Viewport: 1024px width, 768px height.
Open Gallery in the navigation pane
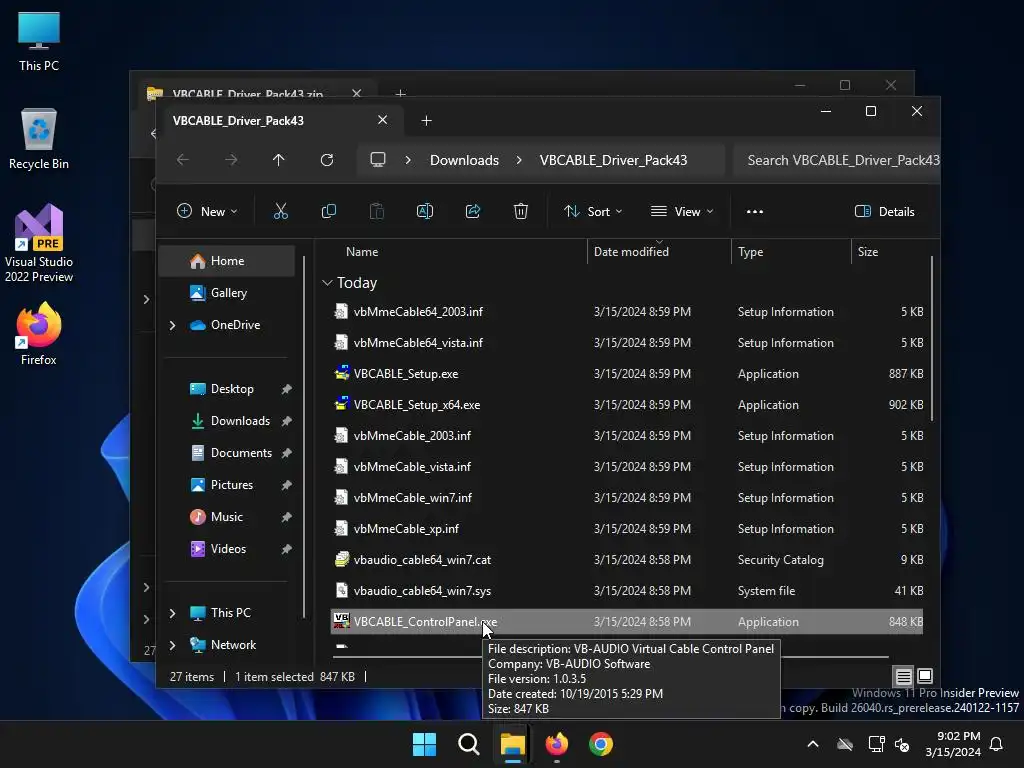pos(227,293)
